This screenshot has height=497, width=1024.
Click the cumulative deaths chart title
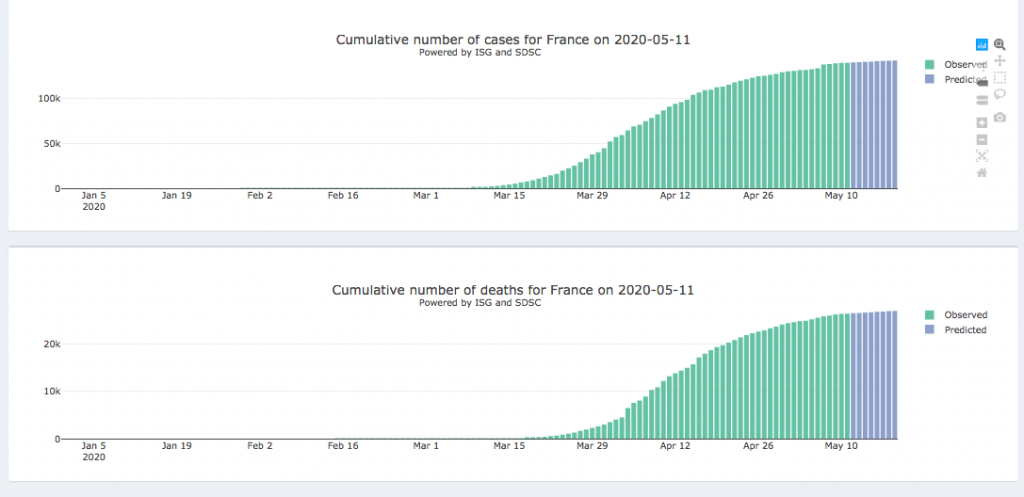[x=513, y=290]
